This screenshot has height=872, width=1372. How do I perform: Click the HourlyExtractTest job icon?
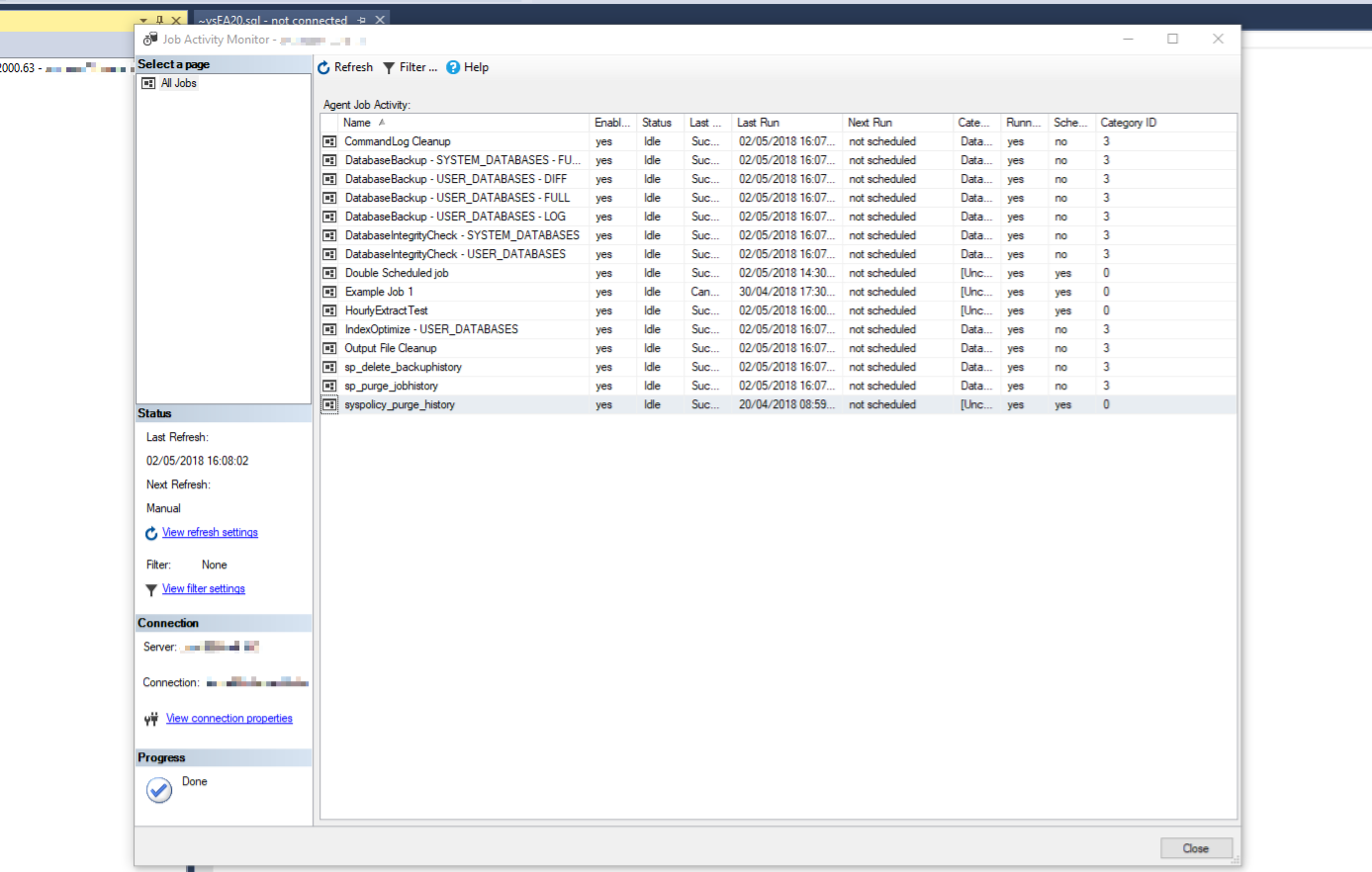point(330,310)
